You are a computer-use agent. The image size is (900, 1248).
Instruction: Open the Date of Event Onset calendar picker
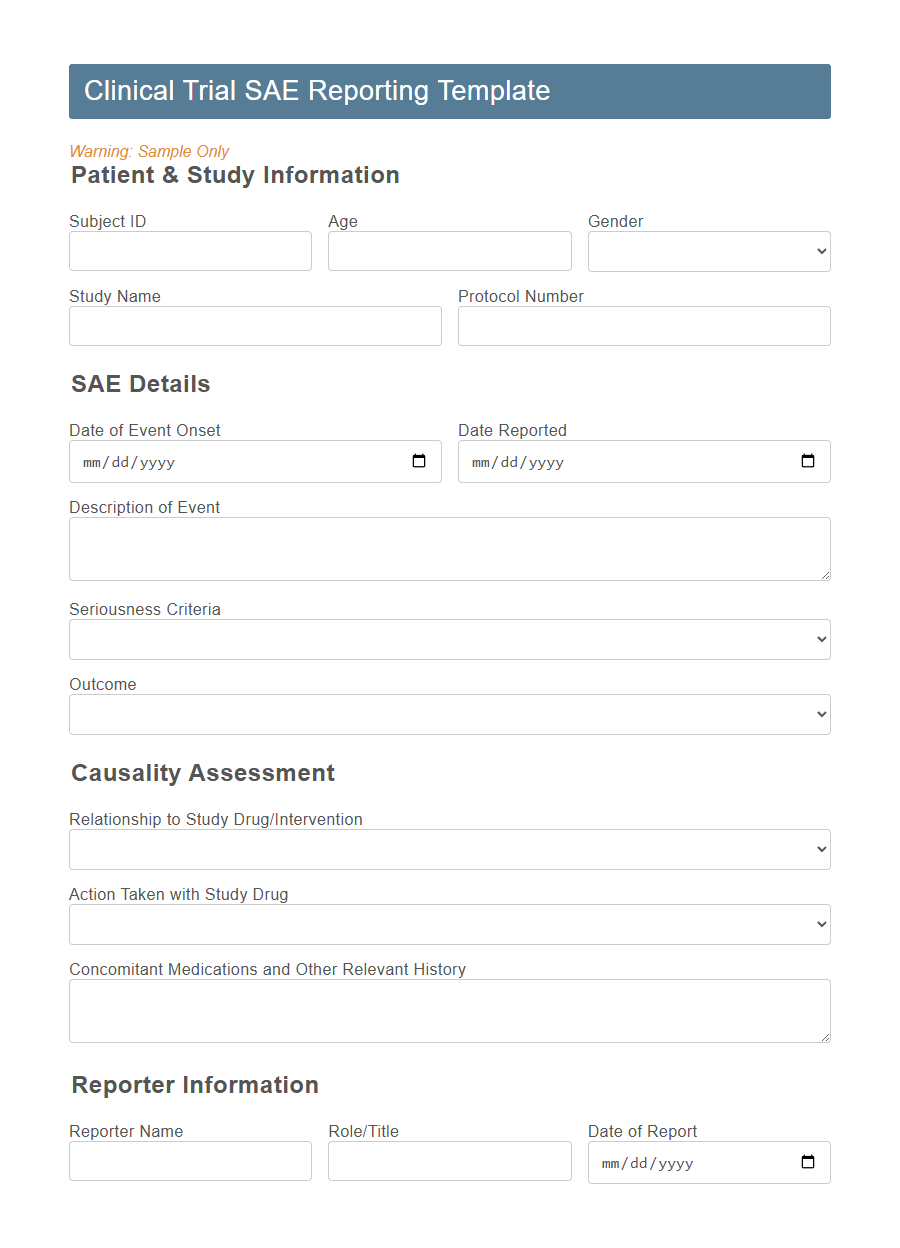point(418,461)
